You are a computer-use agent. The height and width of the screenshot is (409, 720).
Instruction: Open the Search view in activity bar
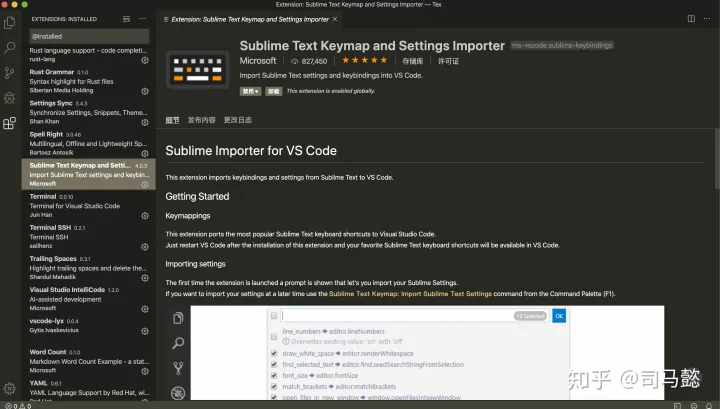(x=9, y=47)
